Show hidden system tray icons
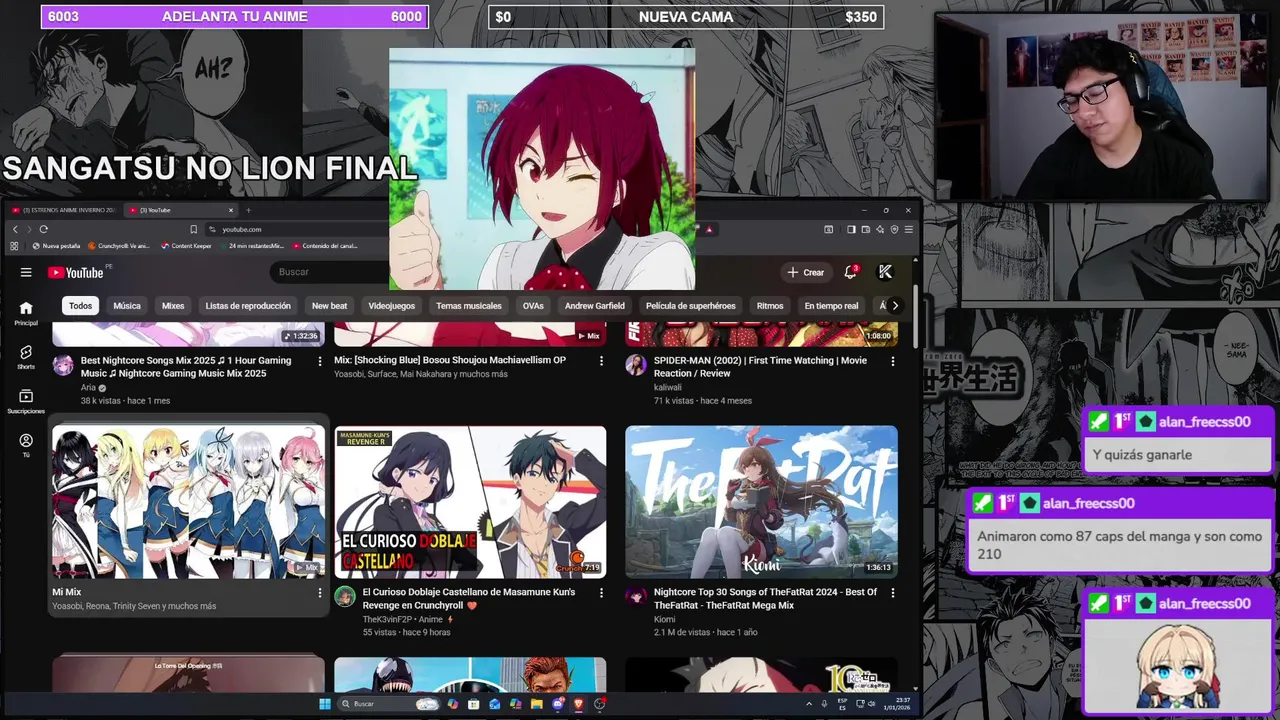 click(809, 704)
